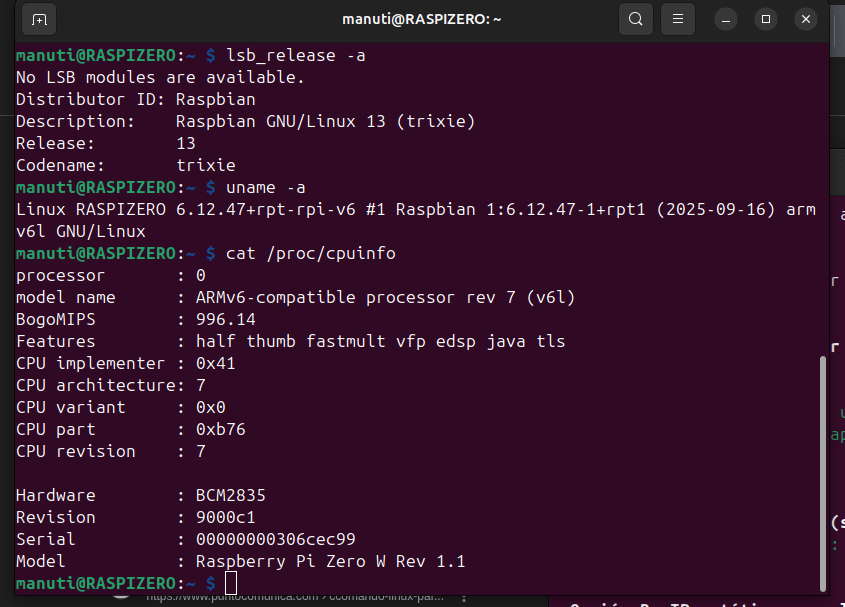Click the terminal vertical scrollbar thumb
Screen dimensions: 845x607
pos(823,470)
